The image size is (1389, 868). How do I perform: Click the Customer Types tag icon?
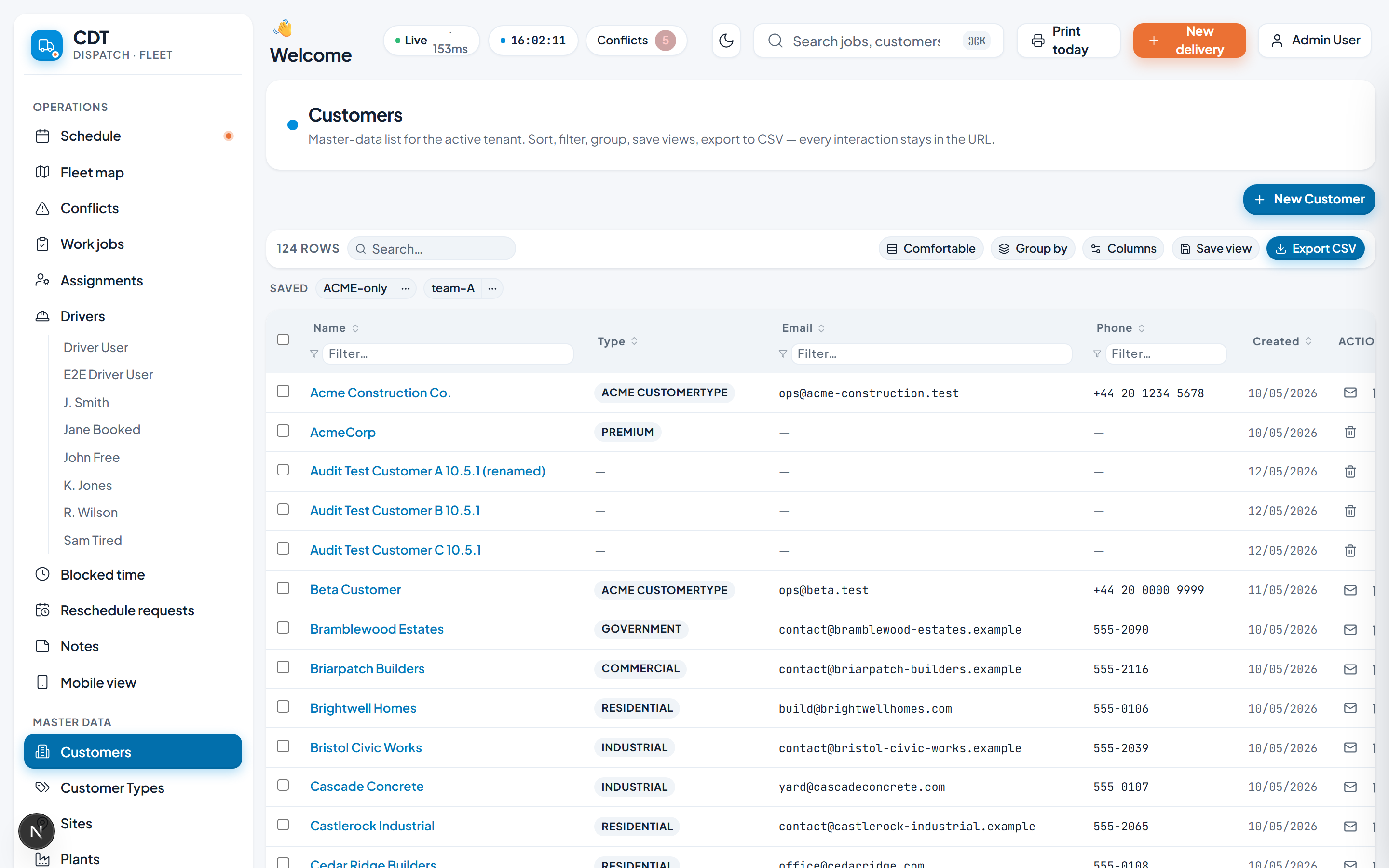(42, 787)
